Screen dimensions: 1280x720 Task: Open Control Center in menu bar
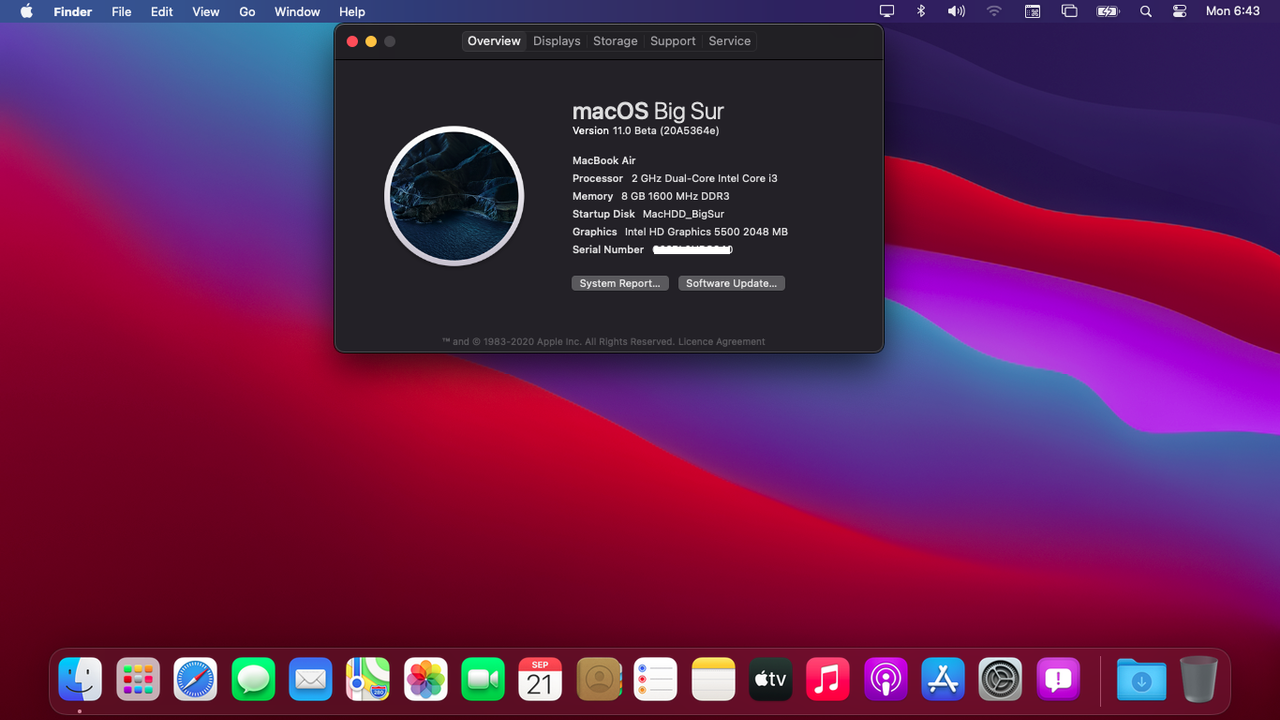pyautogui.click(x=1180, y=11)
